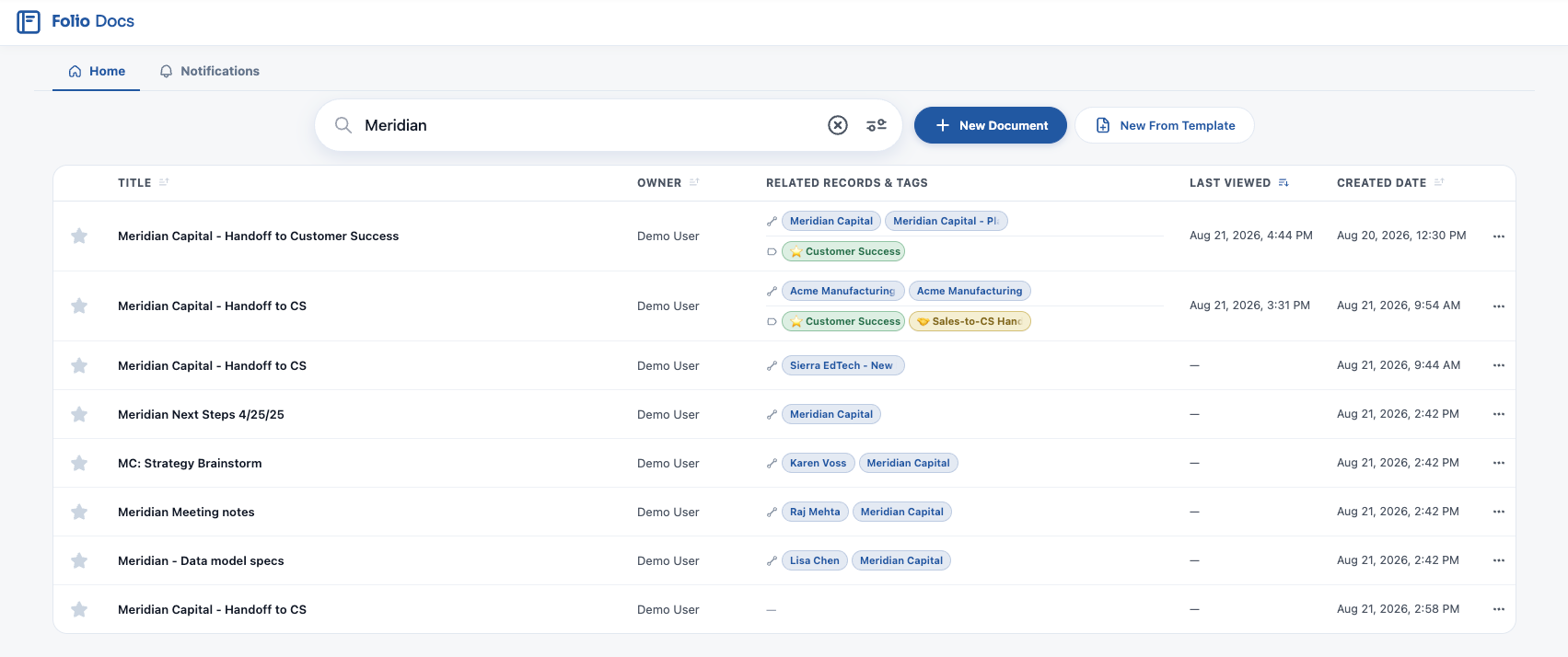The width and height of the screenshot is (1568, 657).
Task: Click the Sierra EdTech - New record tag
Action: tap(842, 365)
